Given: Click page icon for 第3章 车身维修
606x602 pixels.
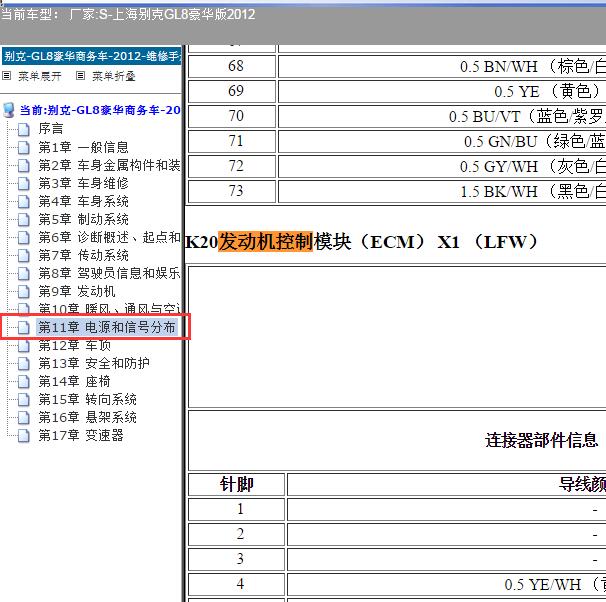Looking at the screenshot, I should (24, 184).
